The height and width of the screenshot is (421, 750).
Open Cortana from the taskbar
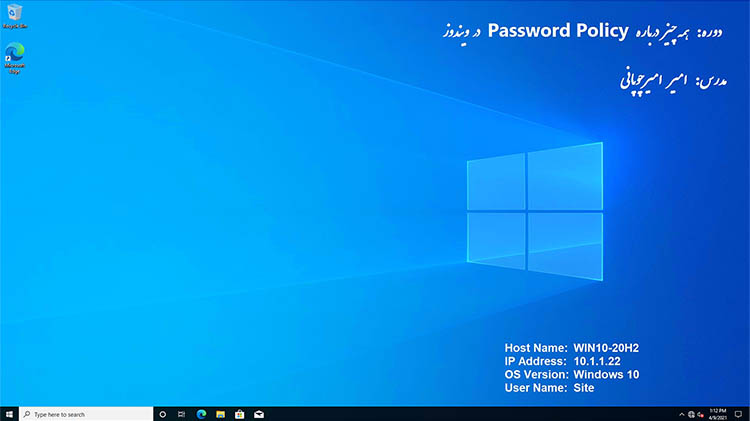tap(163, 414)
